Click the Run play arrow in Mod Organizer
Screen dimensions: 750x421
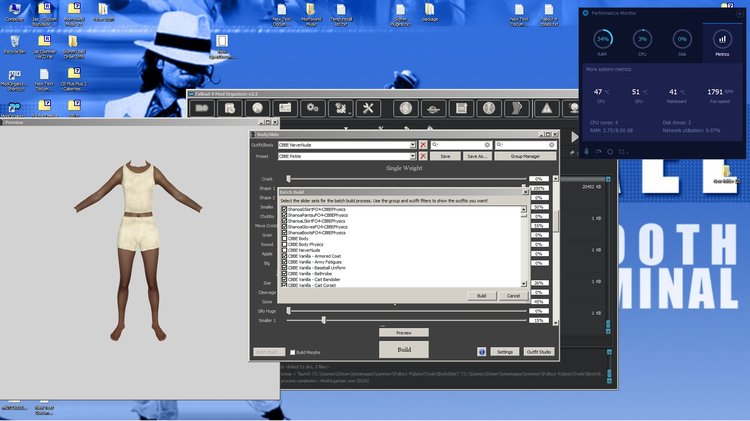[x=574, y=137]
